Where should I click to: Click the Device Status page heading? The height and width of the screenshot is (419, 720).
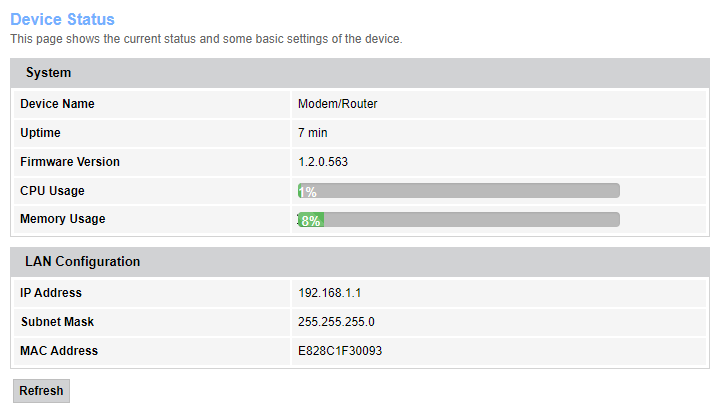62,19
